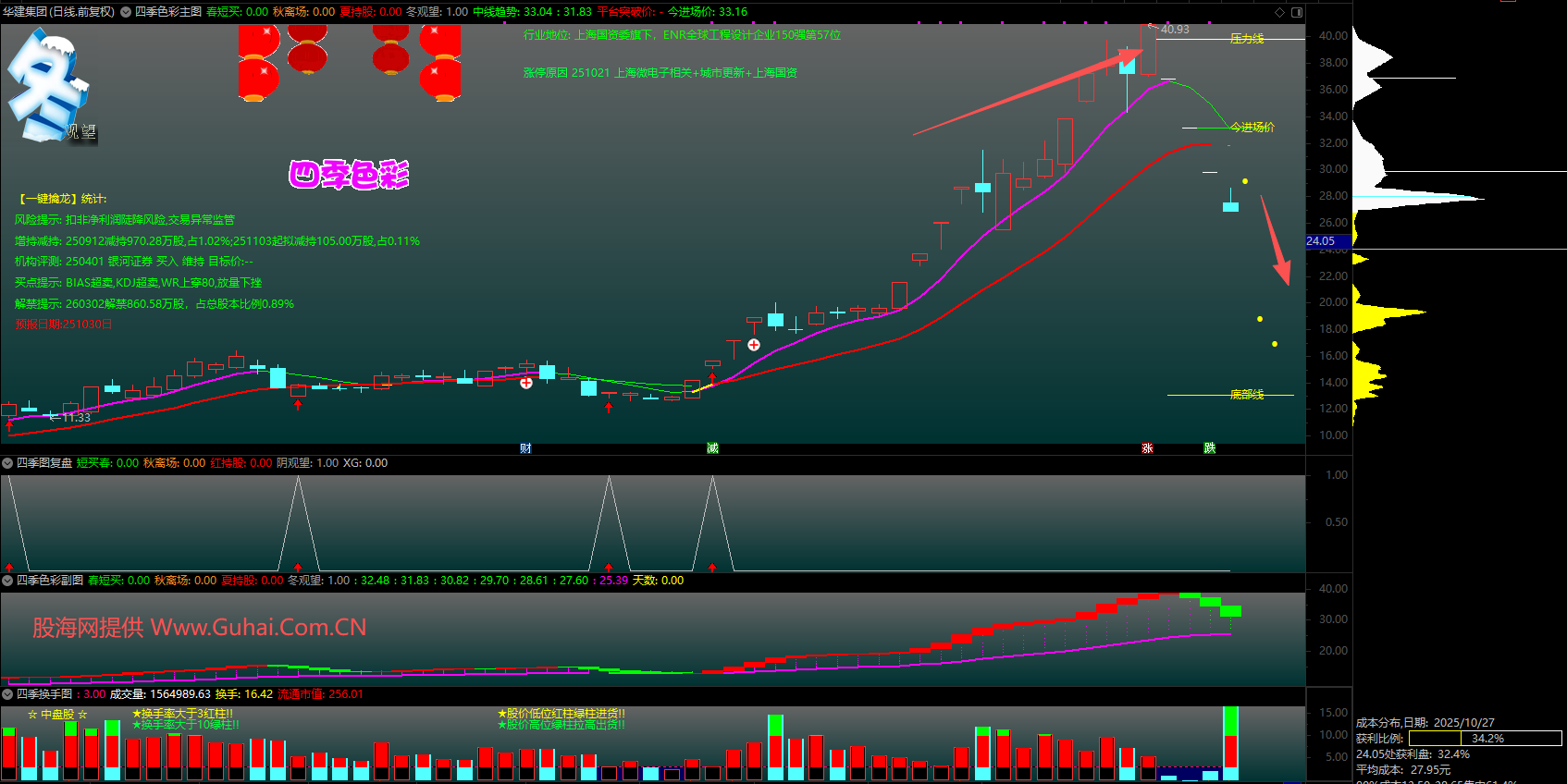Viewport: 1567px width, 784px height.
Task: Click the circled plus marker near candle 18.00
Action: pos(754,345)
